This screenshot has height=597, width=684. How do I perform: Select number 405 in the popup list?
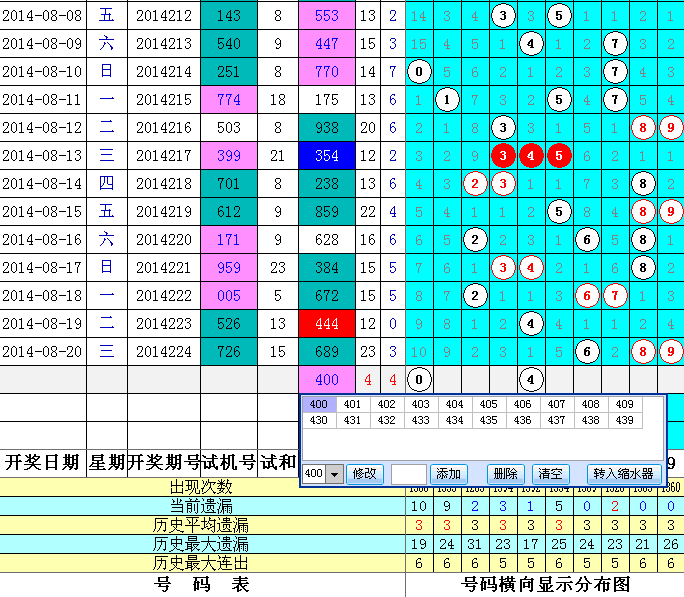click(488, 404)
